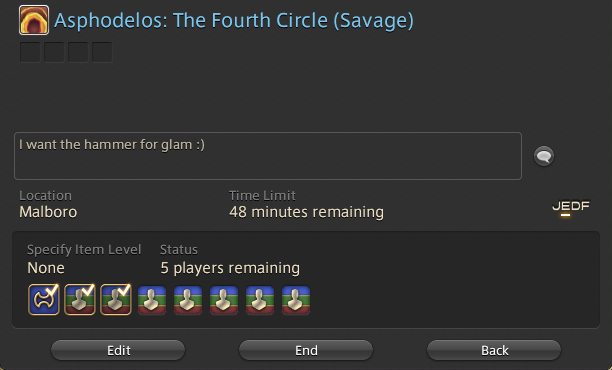Click the second filled party slot
The height and width of the screenshot is (370, 612).
coord(80,299)
